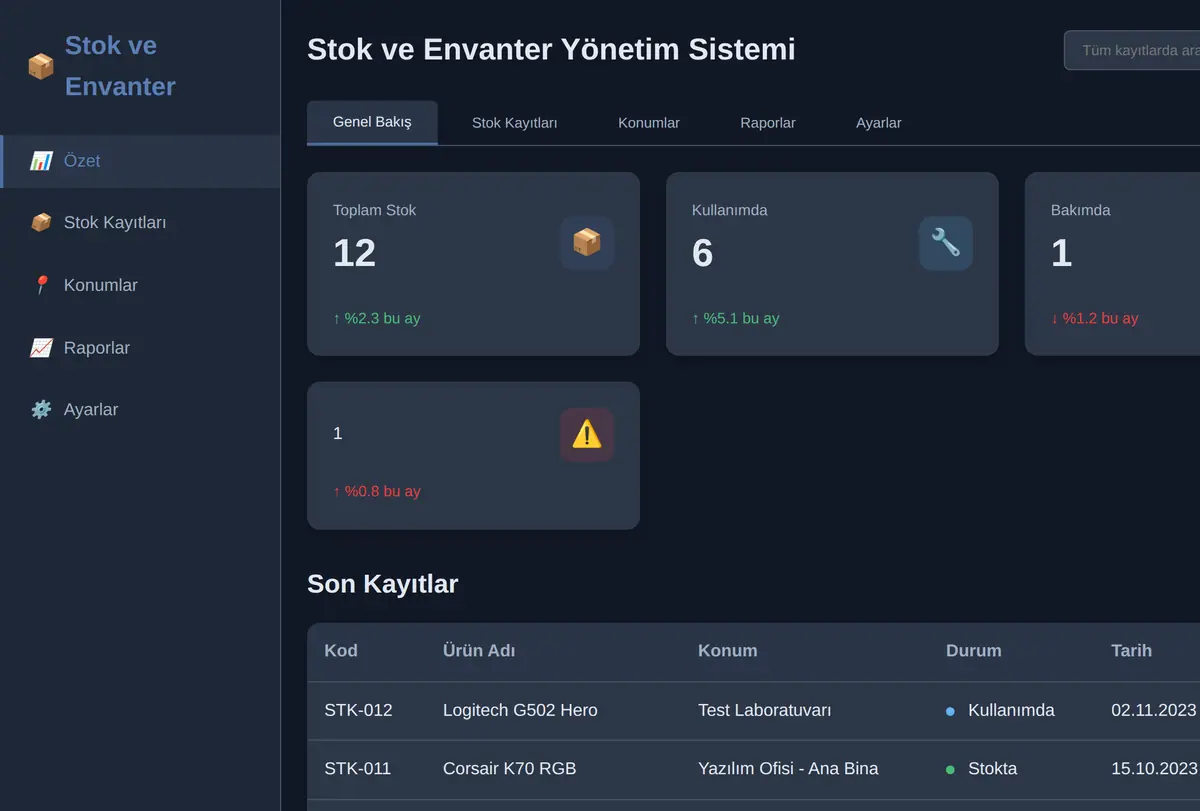Viewport: 1200px width, 811px height.
Task: Click the STK-012 code cell
Action: (358, 711)
